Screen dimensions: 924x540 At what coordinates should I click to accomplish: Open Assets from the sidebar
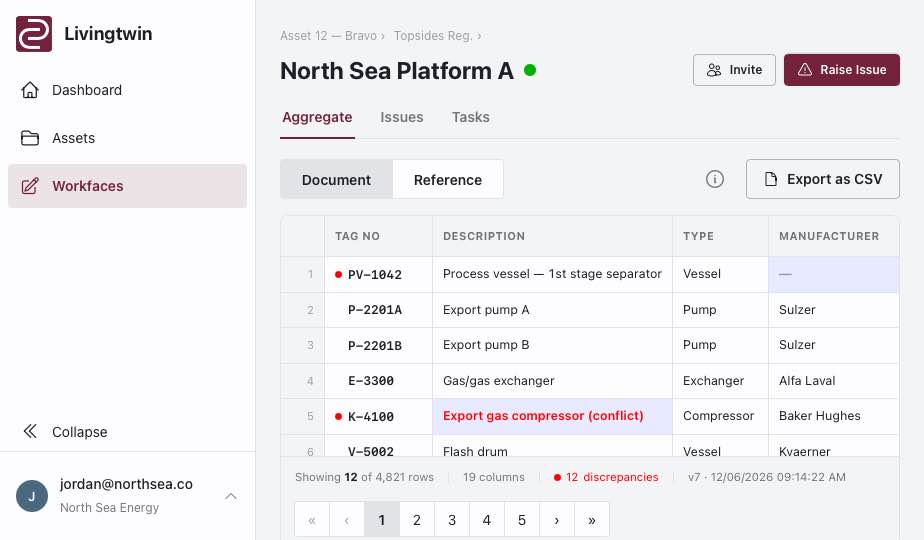(127, 138)
